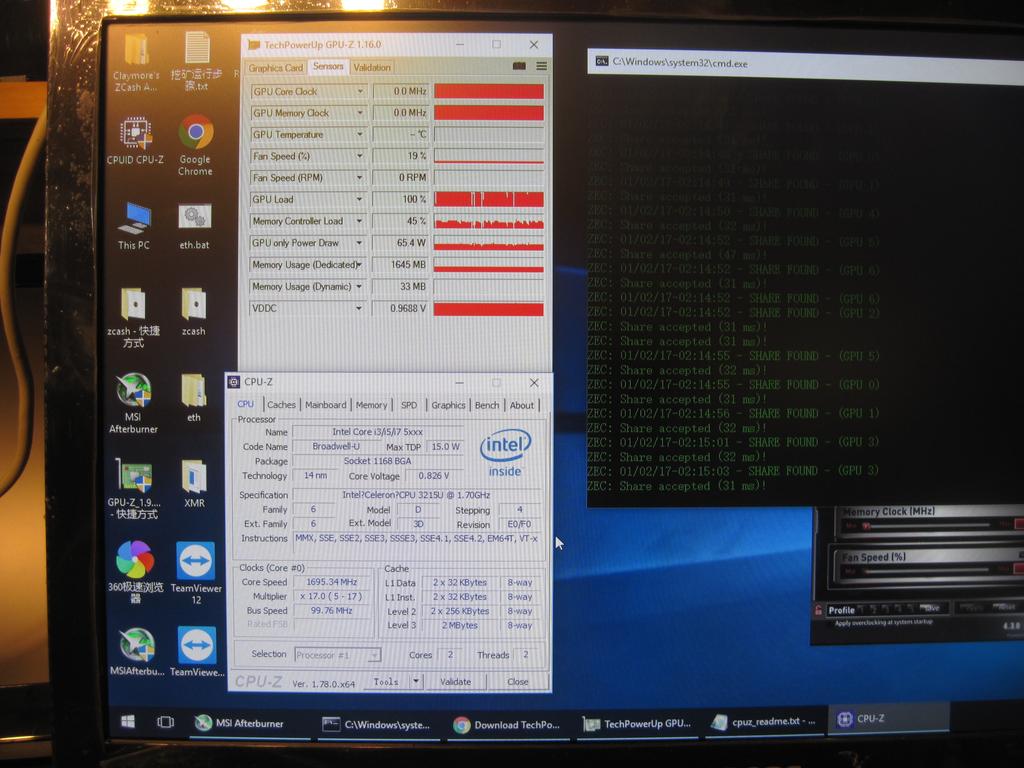The width and height of the screenshot is (1024, 768).
Task: Open Task View from the taskbar
Action: pyautogui.click(x=165, y=722)
